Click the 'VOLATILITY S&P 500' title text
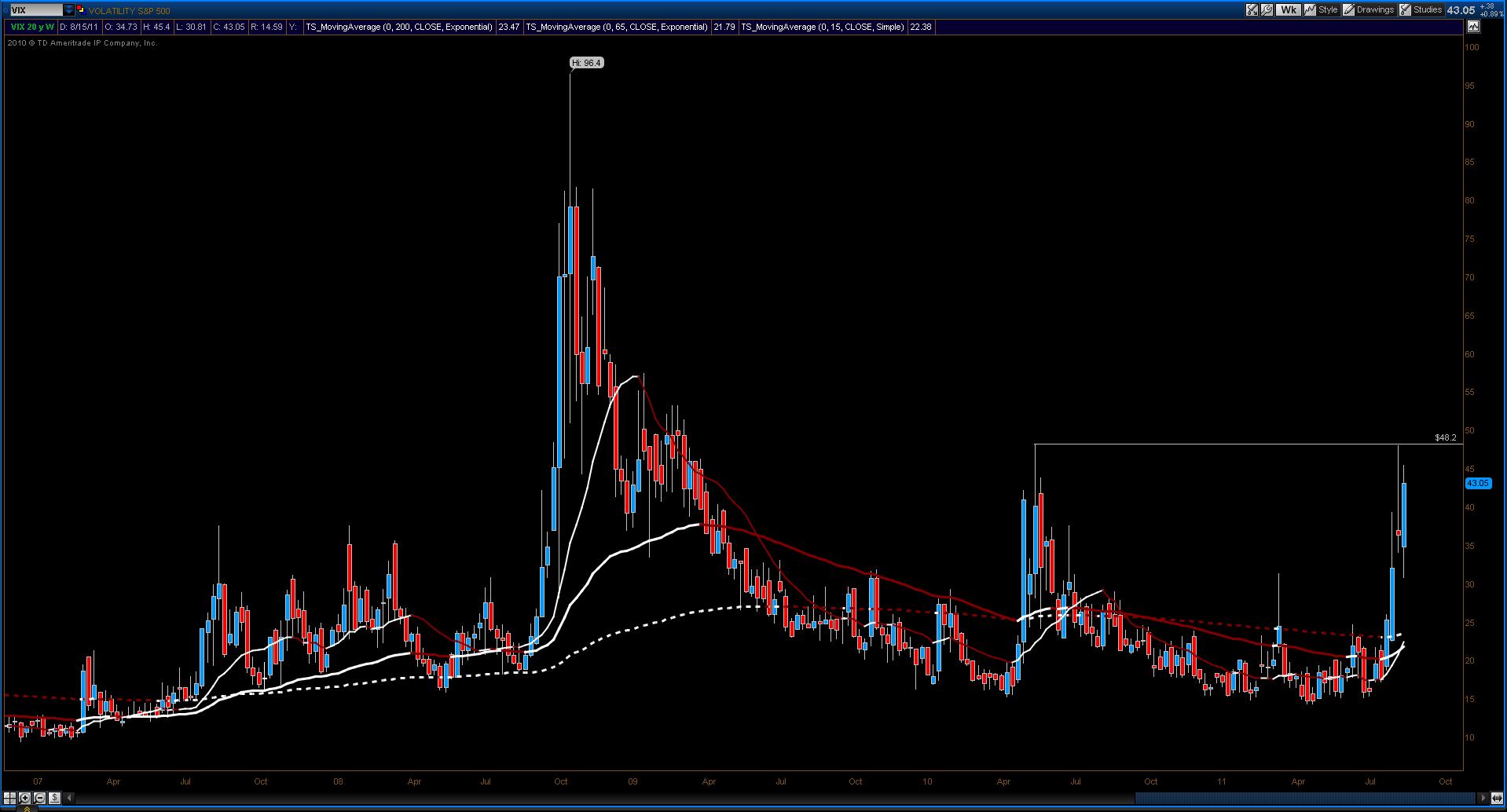 pyautogui.click(x=129, y=11)
